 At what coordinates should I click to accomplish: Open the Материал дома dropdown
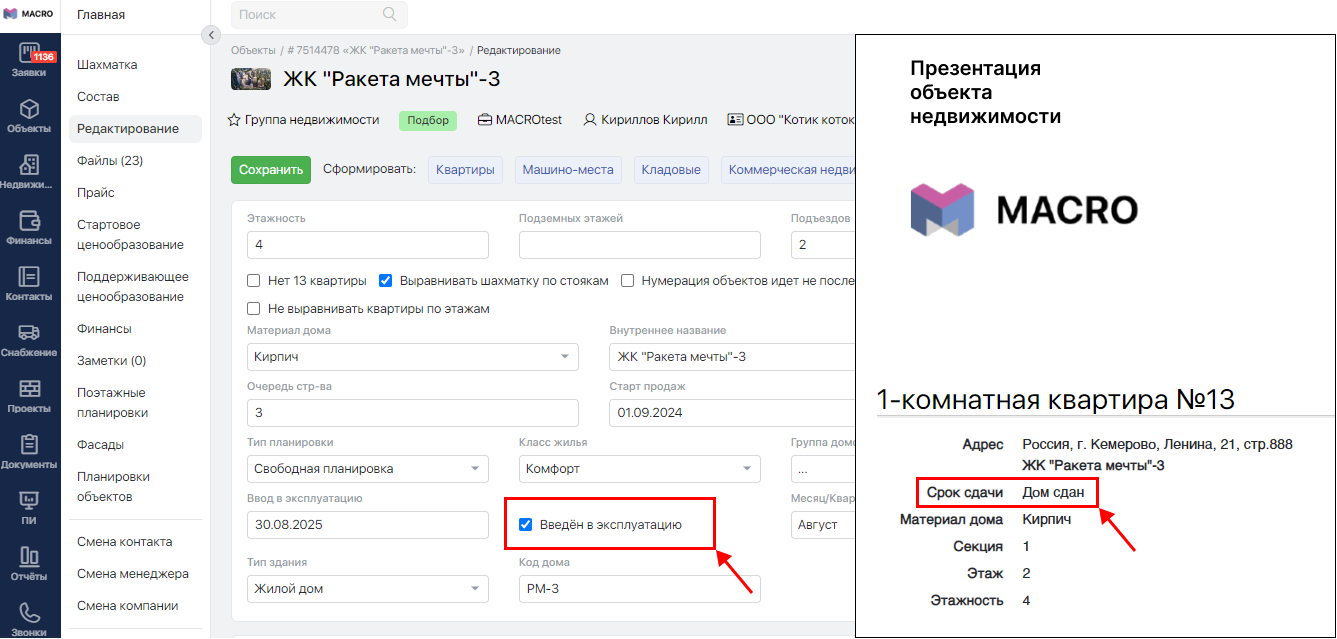tap(412, 357)
